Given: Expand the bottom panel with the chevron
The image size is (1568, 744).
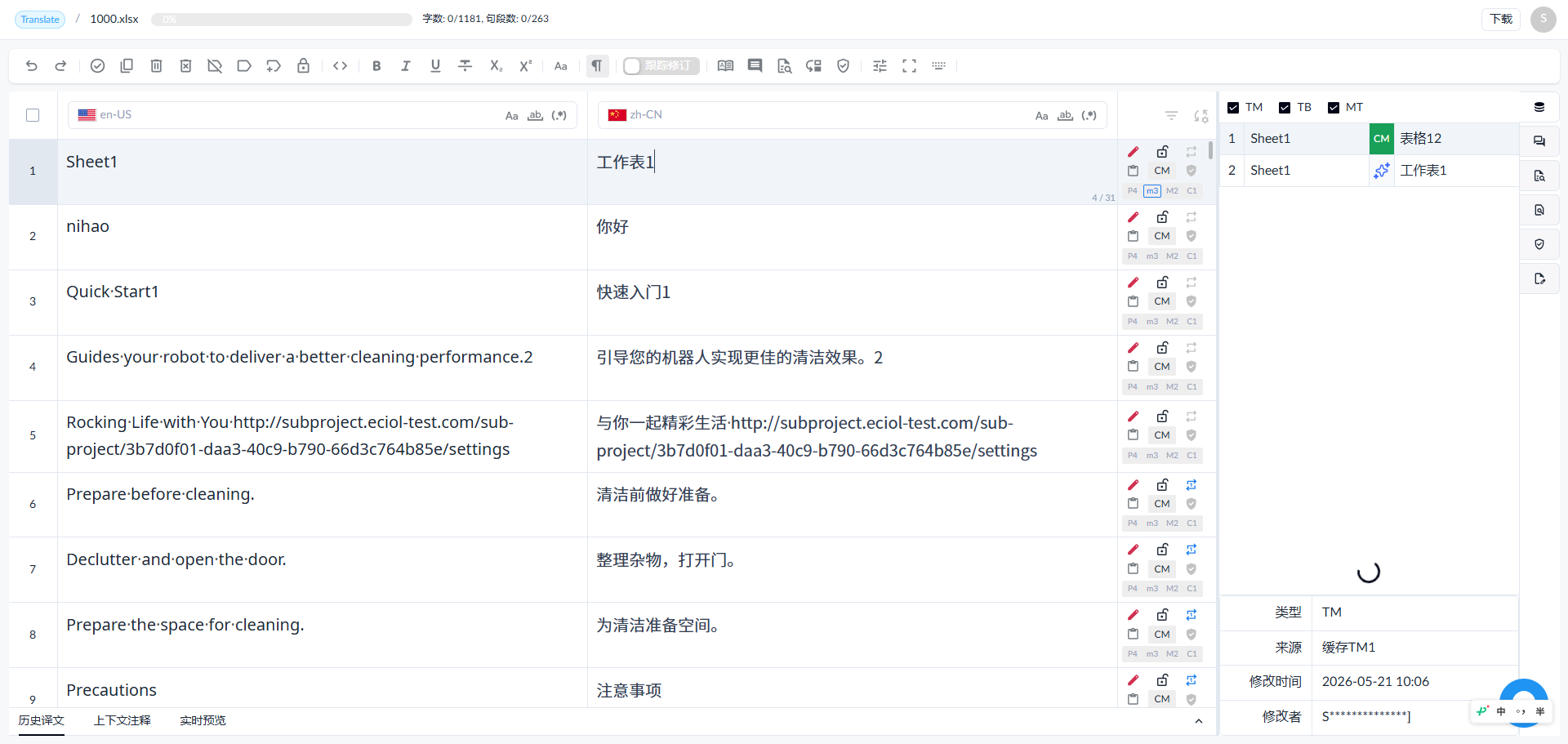Looking at the screenshot, I should pyautogui.click(x=1198, y=721).
